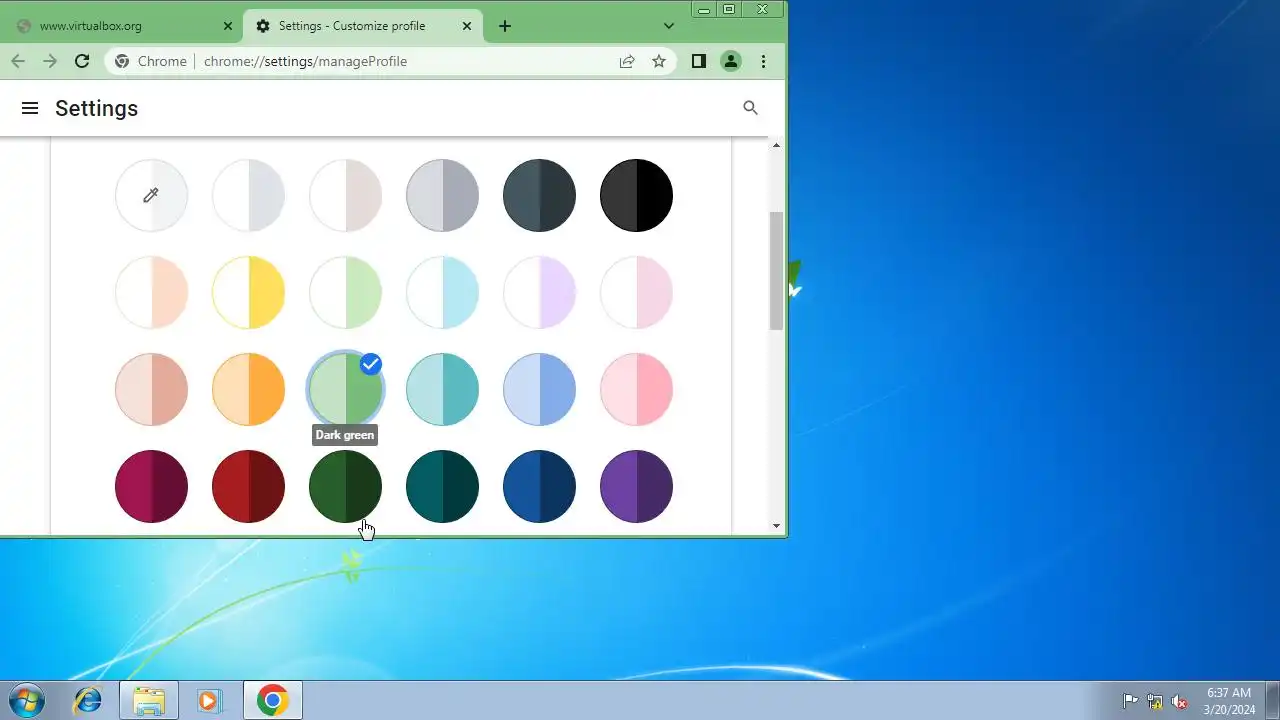This screenshot has height=720, width=1280.
Task: Click the Chrome taskbar button
Action: (x=272, y=701)
